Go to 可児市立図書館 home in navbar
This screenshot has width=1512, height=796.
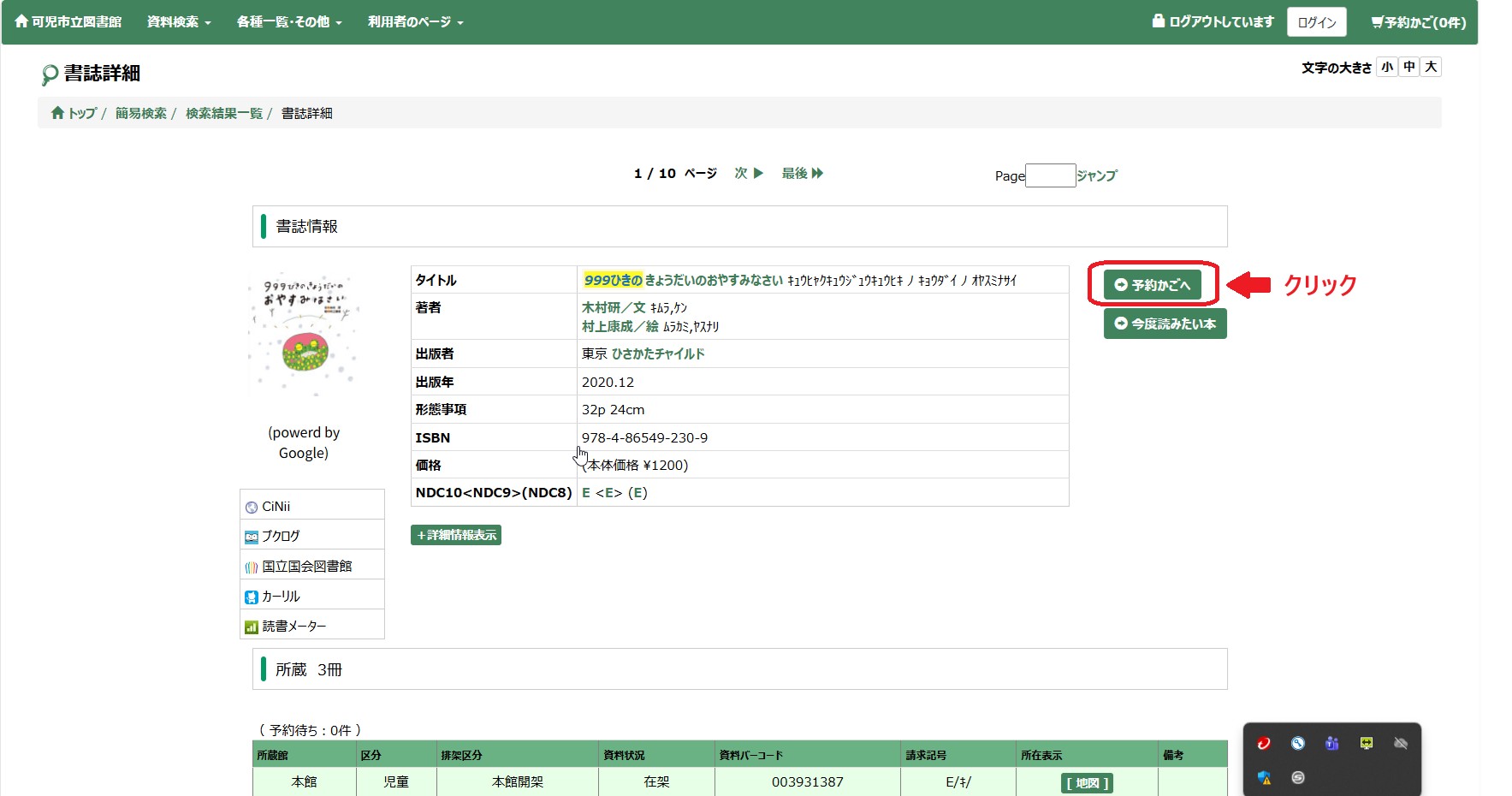[x=68, y=22]
